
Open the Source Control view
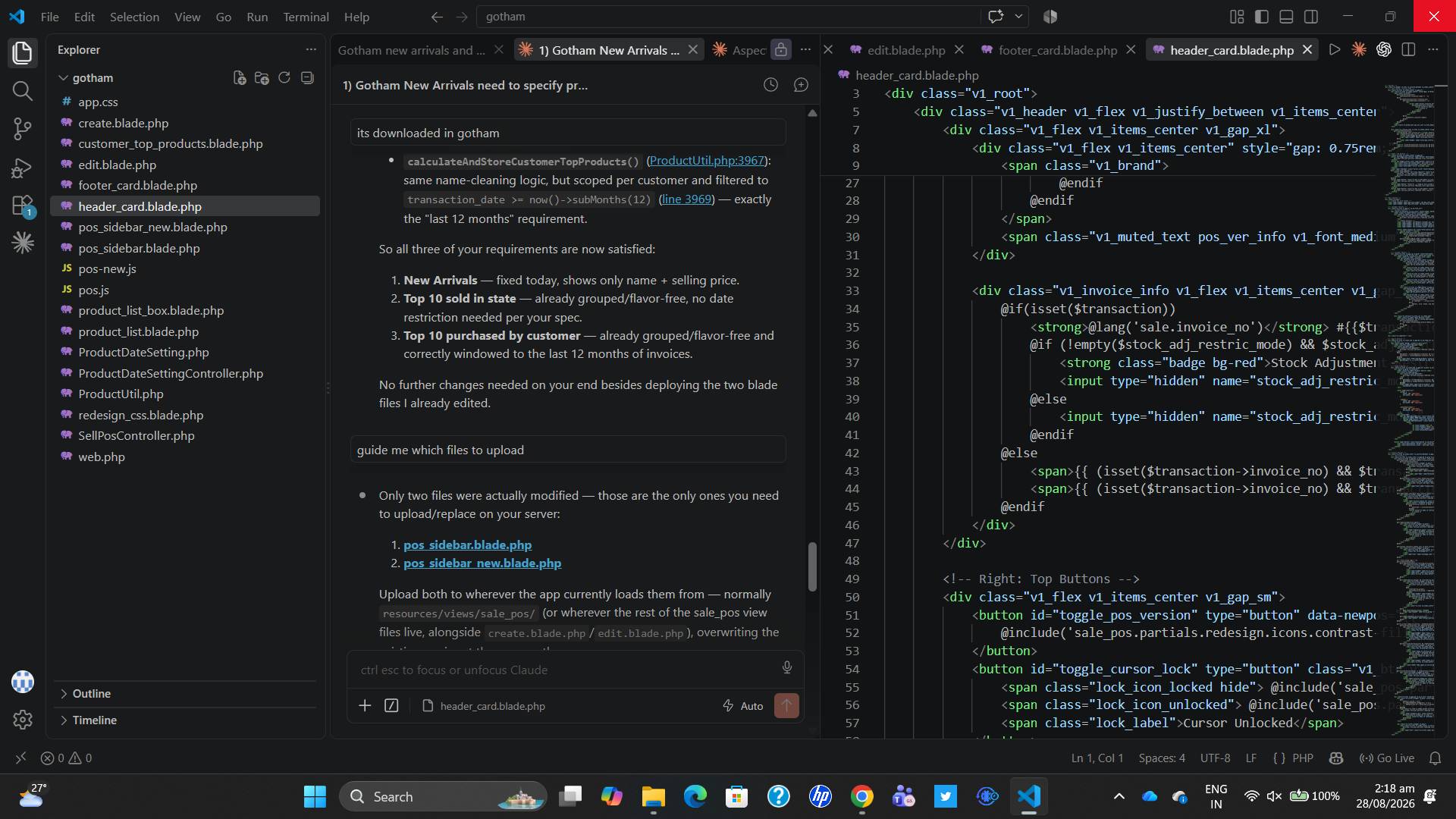23,129
